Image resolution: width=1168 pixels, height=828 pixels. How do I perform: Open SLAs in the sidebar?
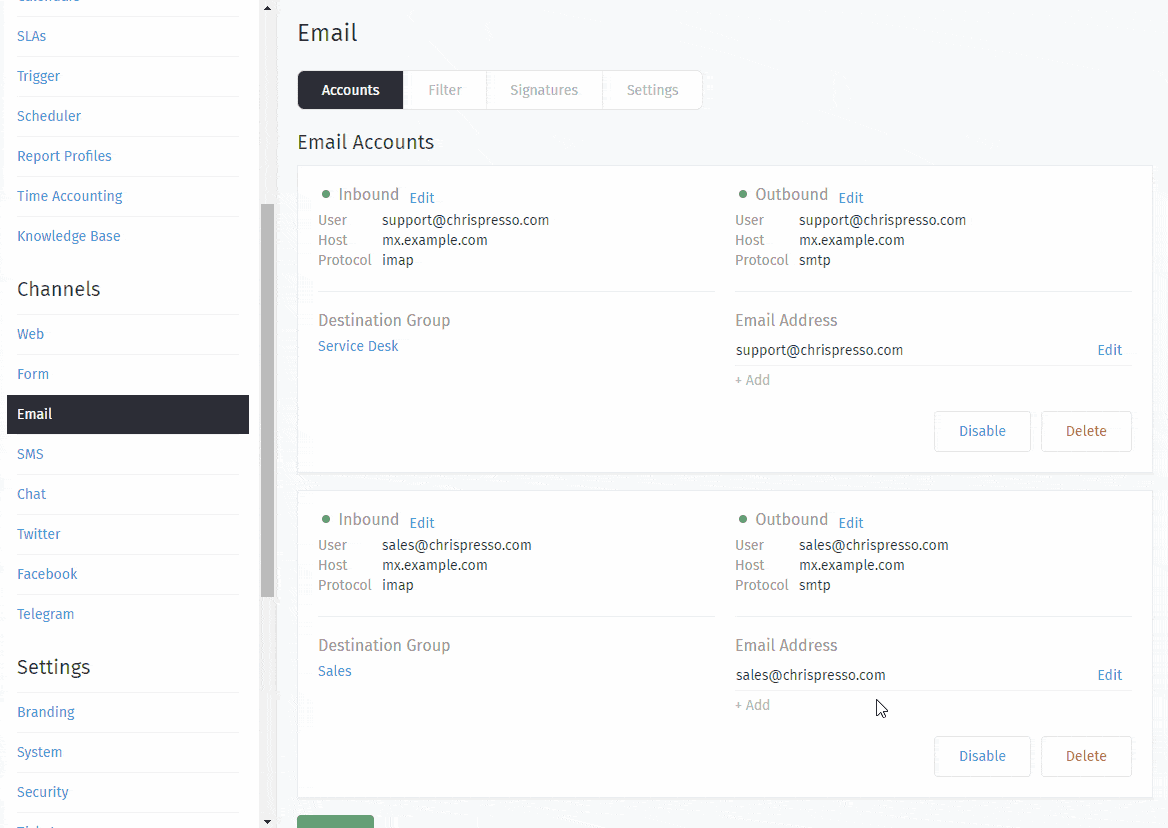pos(31,36)
